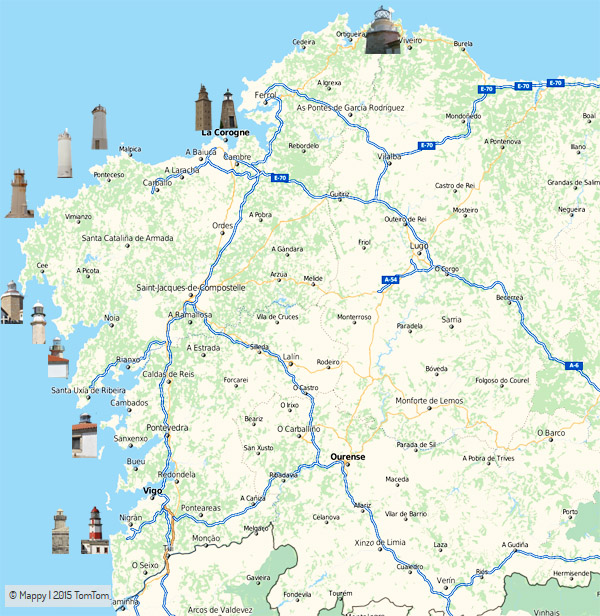Click the Folgoso do Courel label

pyautogui.click(x=502, y=380)
